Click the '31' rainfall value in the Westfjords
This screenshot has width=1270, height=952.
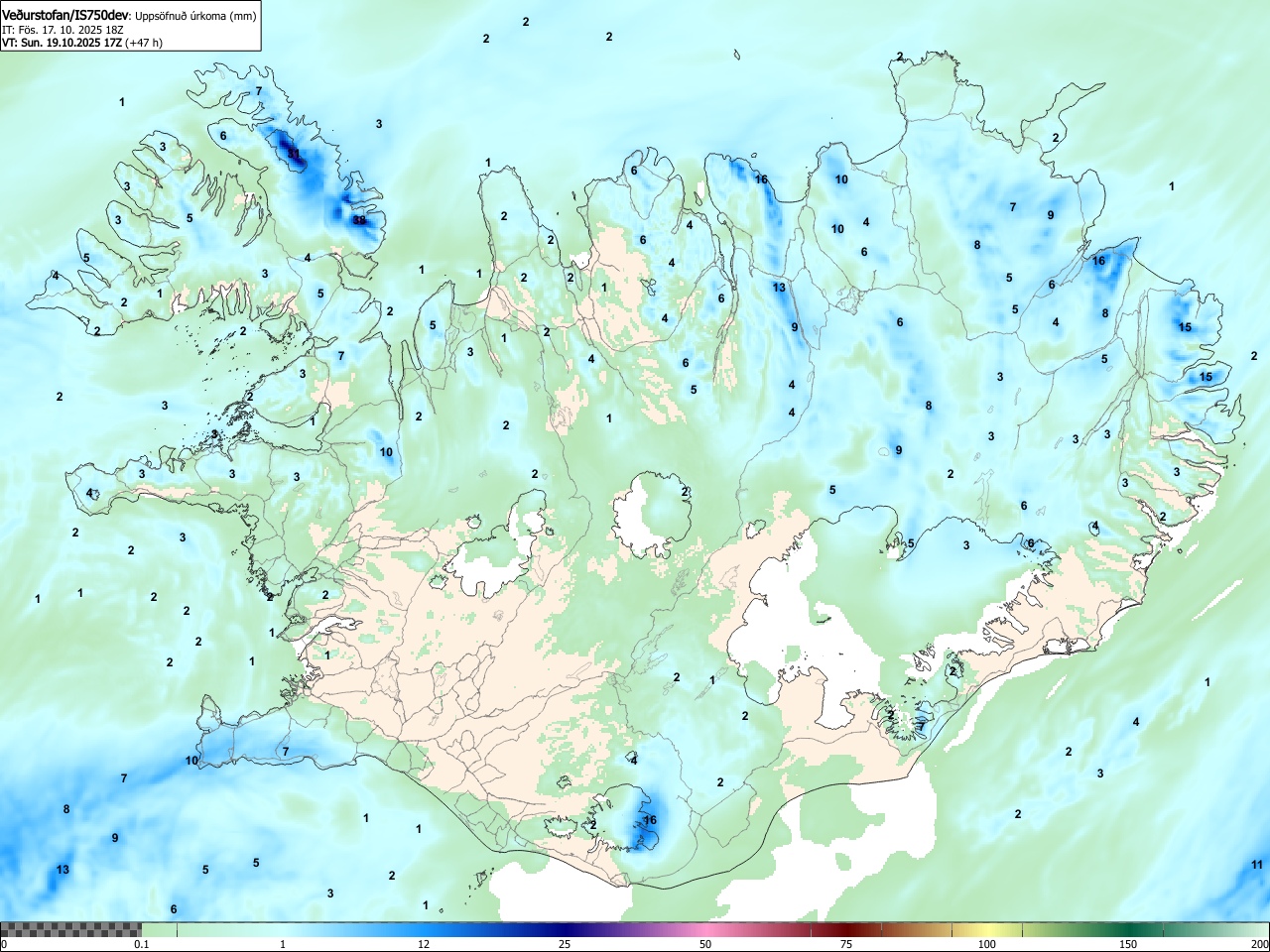pos(293,153)
